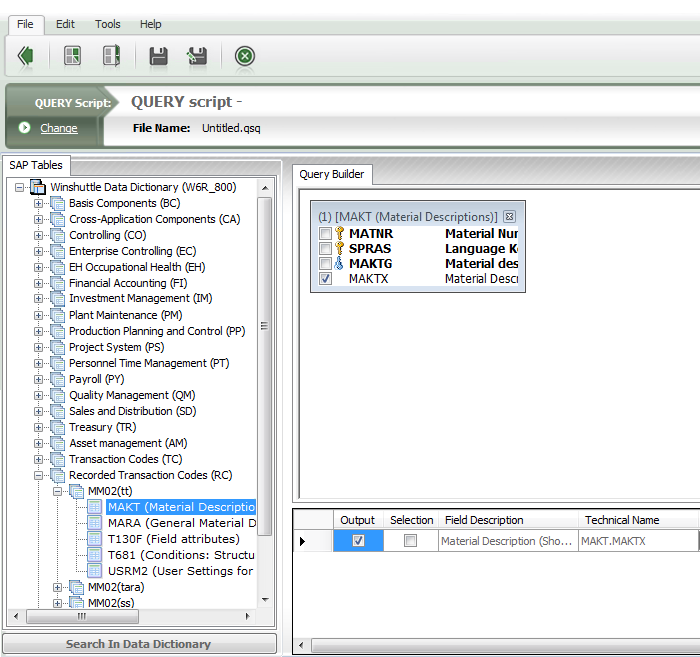
Task: Click the key icon beside SPRAS
Action: click(x=339, y=249)
